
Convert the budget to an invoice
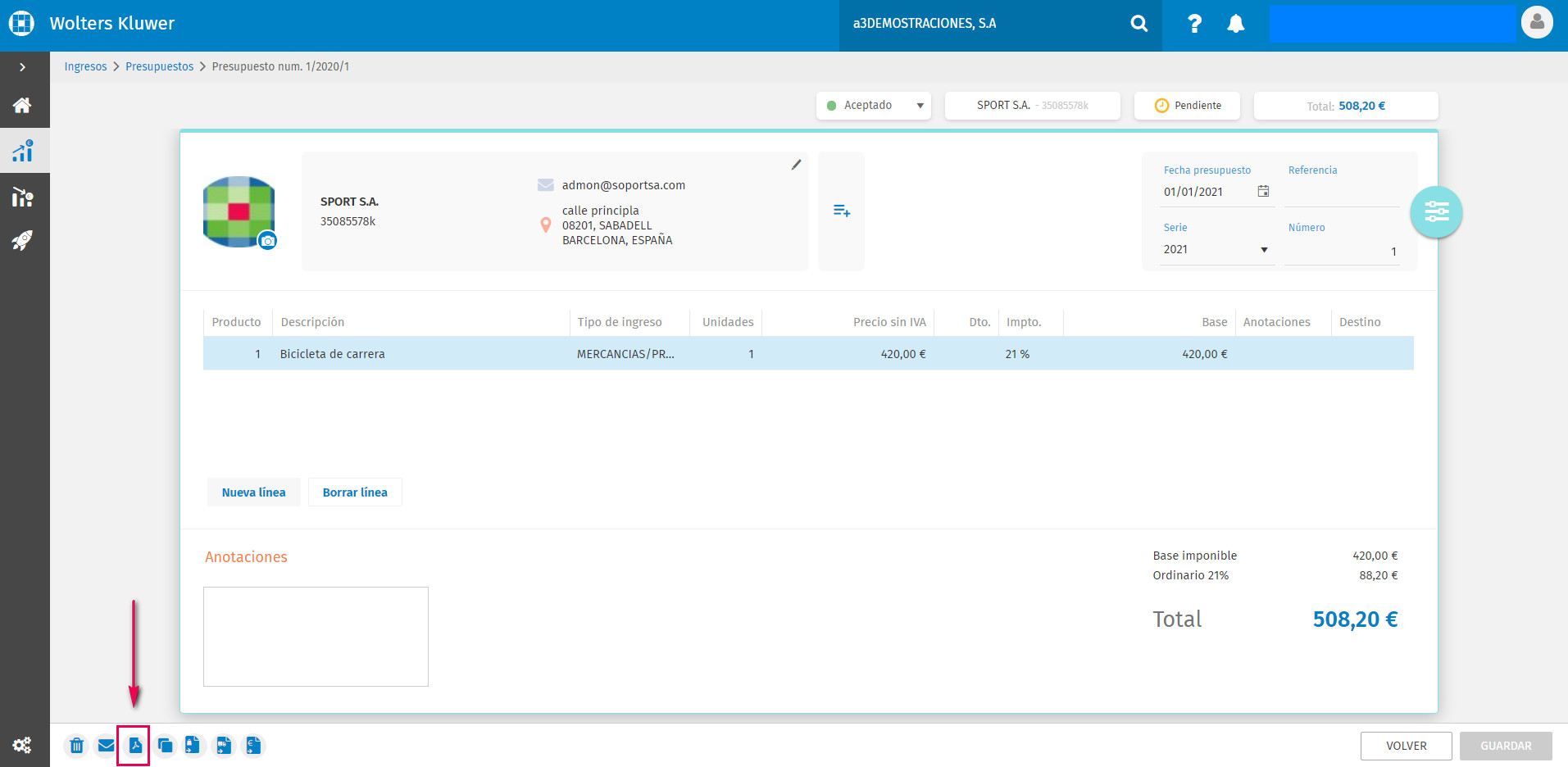pyautogui.click(x=253, y=746)
